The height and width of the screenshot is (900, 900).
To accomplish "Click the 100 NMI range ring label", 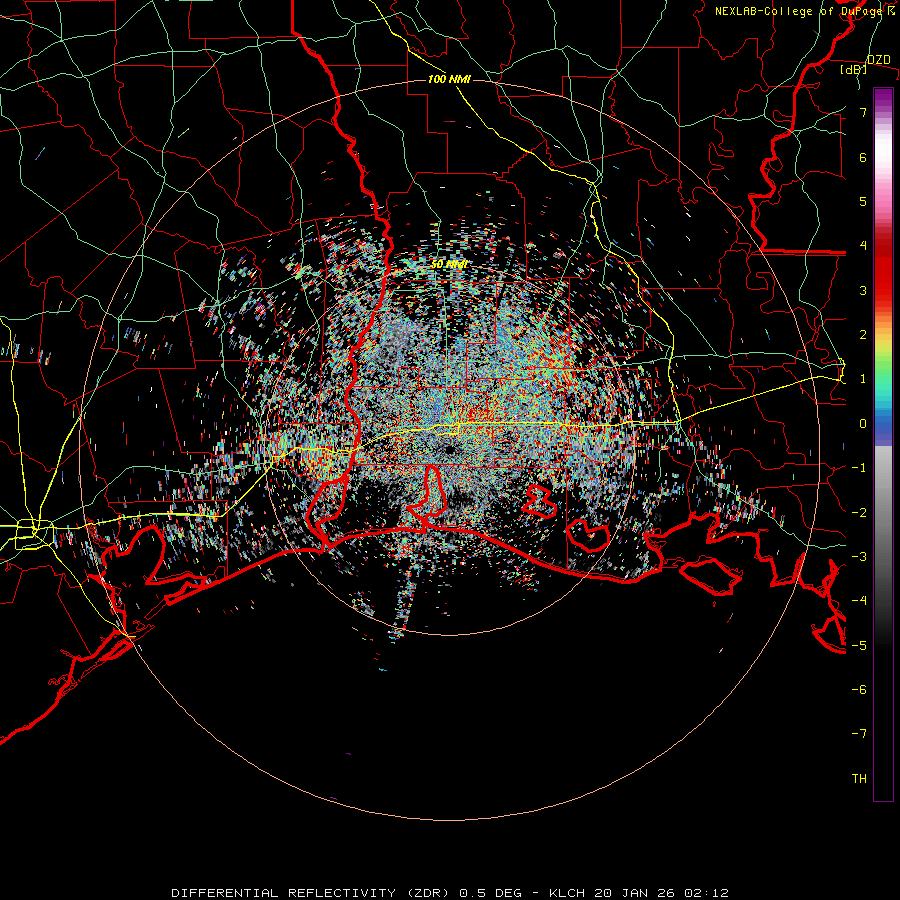I will coord(449,79).
